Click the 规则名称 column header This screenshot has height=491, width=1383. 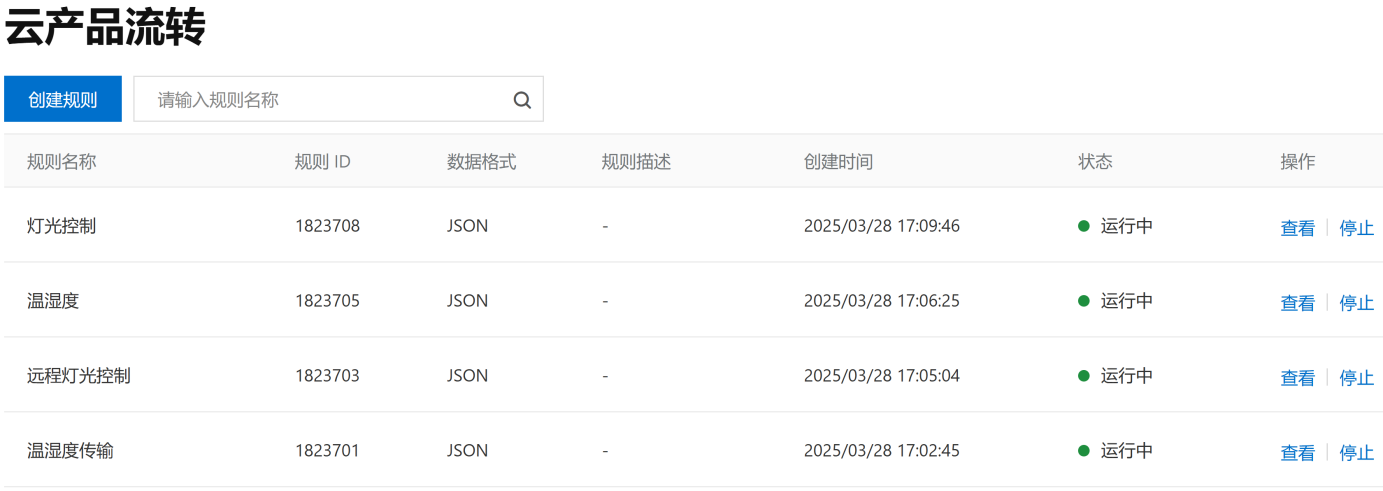(62, 162)
